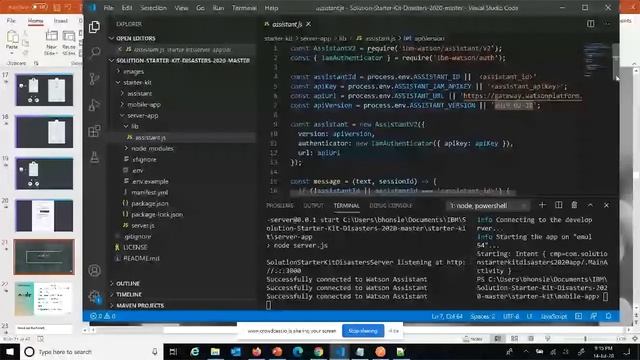Click the Stop sharing button
The image size is (640, 360).
click(363, 331)
